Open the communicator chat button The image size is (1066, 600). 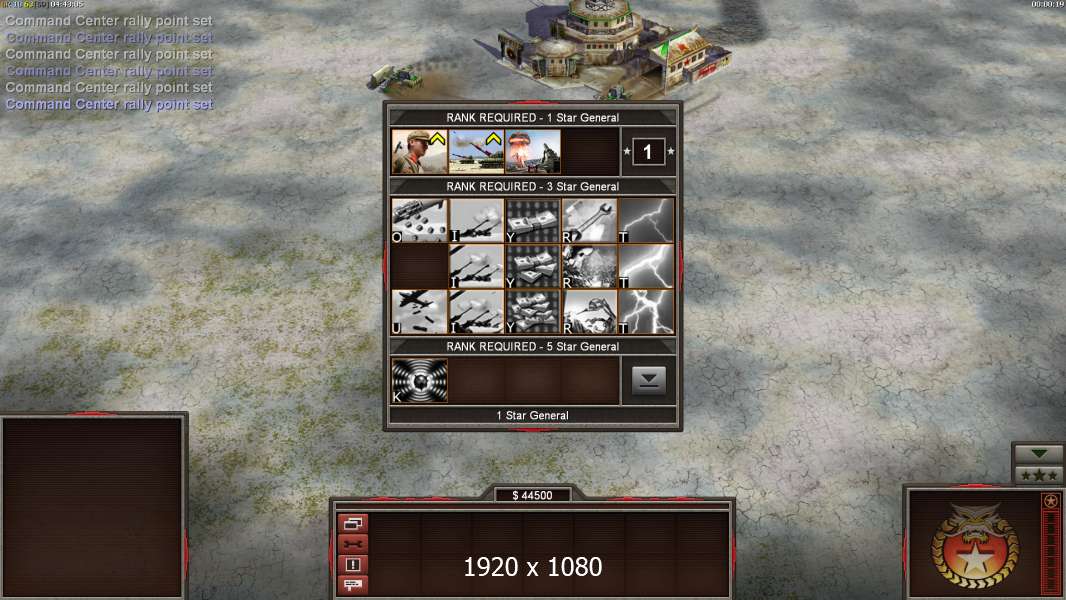pyautogui.click(x=353, y=584)
